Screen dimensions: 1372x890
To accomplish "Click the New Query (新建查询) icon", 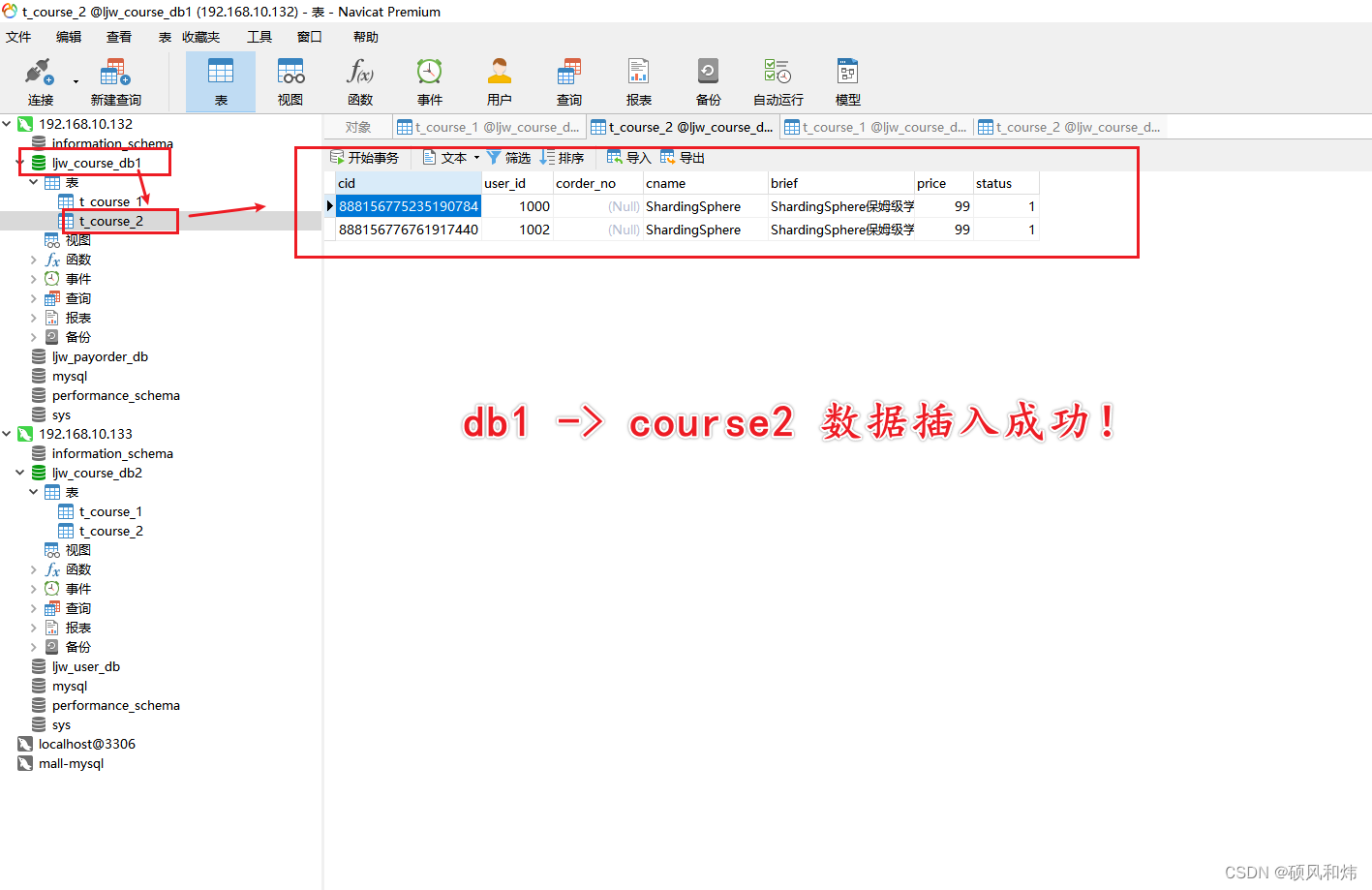I will (115, 82).
